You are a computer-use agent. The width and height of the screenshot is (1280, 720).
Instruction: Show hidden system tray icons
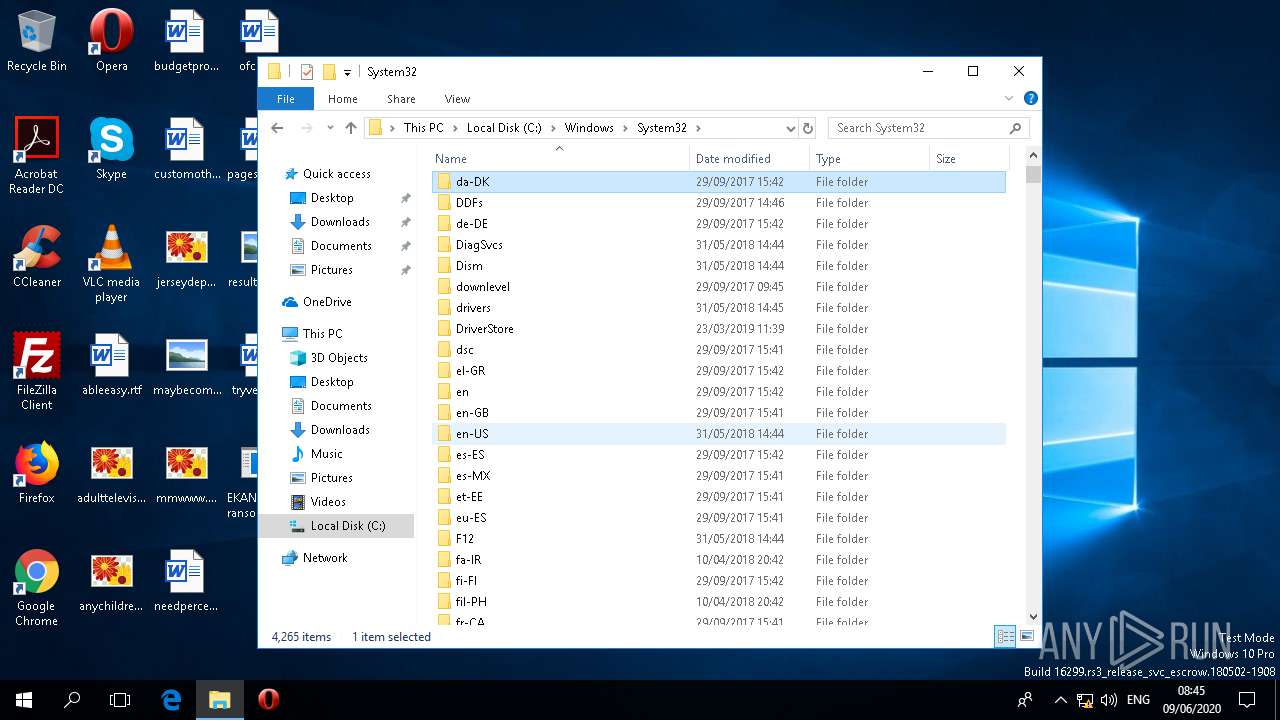(1060, 700)
